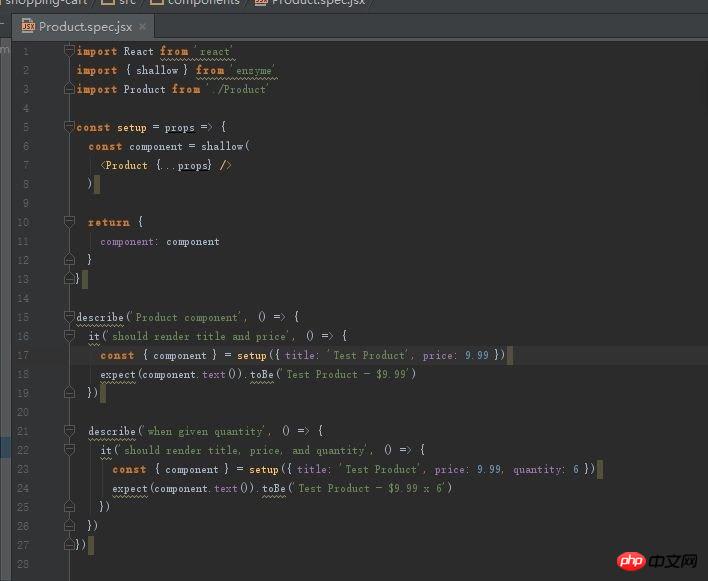
Task: Collapse the return block at line 10
Action: click(x=69, y=221)
